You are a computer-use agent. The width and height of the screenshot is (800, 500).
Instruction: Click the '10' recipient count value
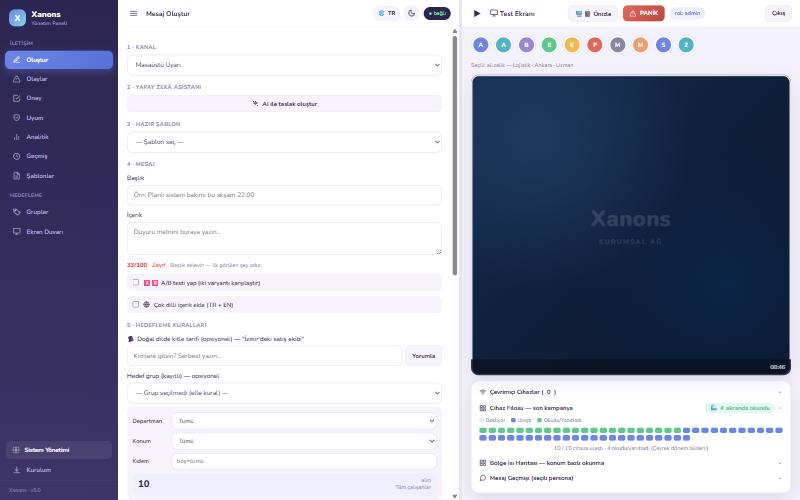coord(144,484)
